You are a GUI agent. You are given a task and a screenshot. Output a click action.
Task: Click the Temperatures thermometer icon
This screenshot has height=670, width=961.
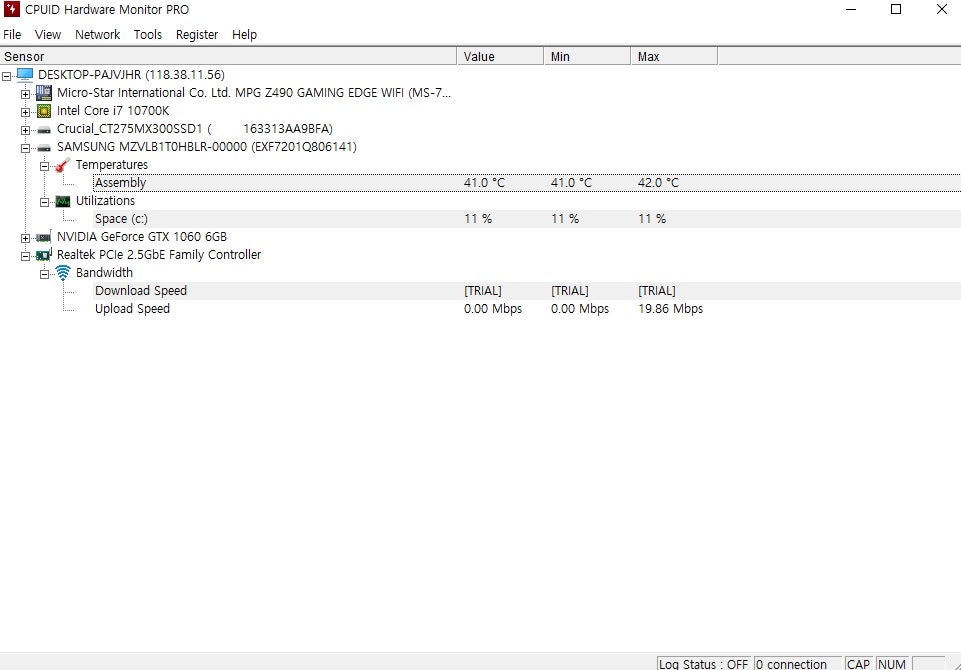coord(63,165)
